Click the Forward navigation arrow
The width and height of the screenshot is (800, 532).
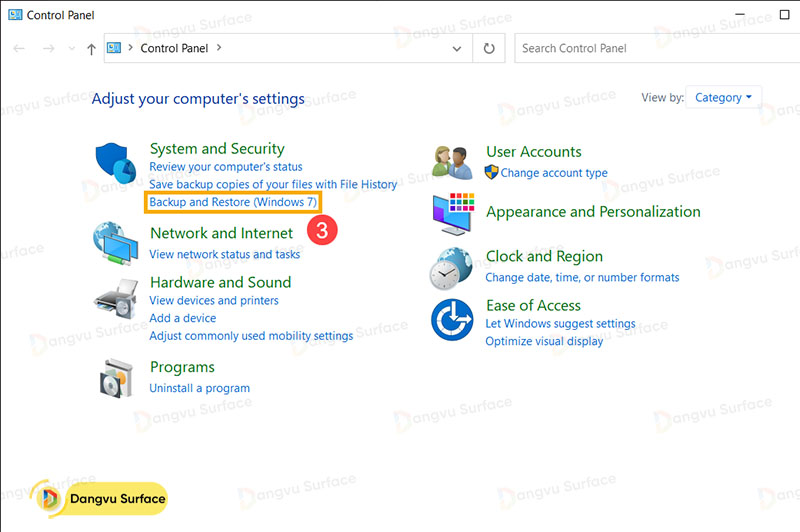pos(49,48)
